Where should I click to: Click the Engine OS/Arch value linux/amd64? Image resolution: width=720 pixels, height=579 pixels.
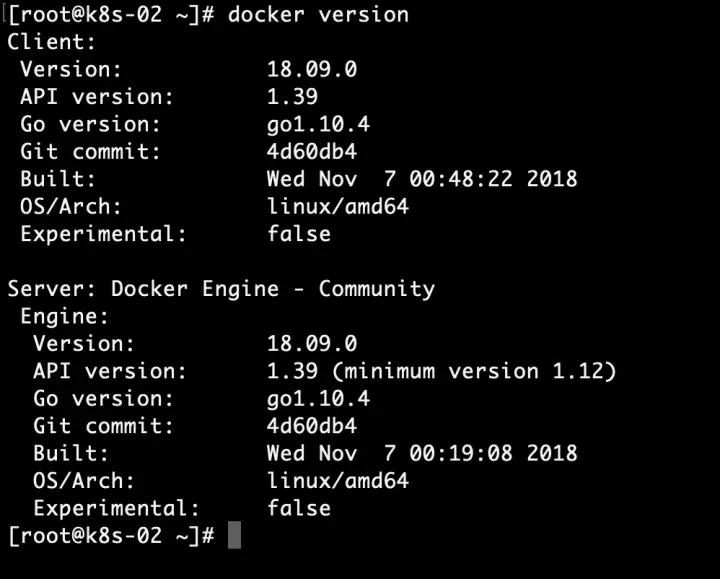(x=338, y=481)
